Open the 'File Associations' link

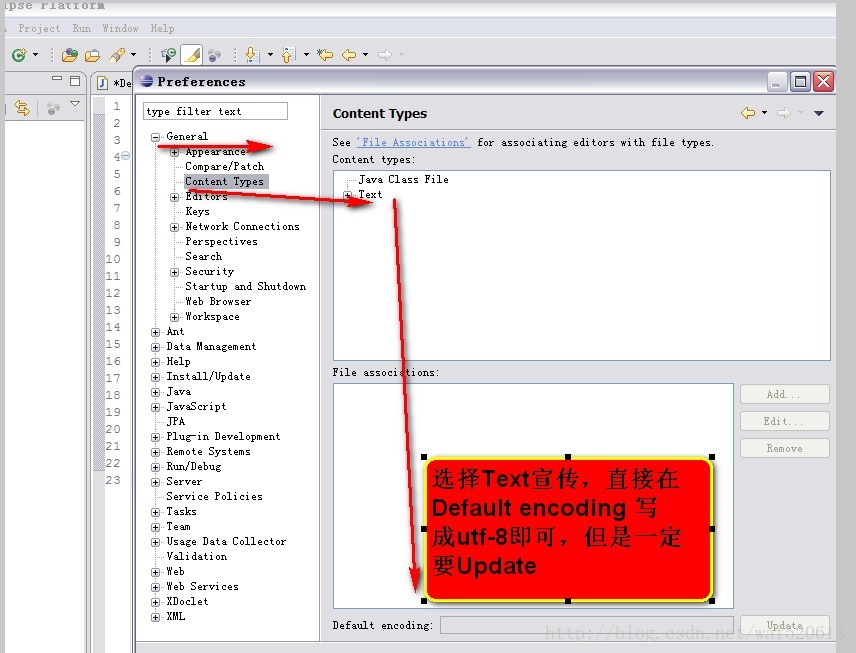pos(413,143)
